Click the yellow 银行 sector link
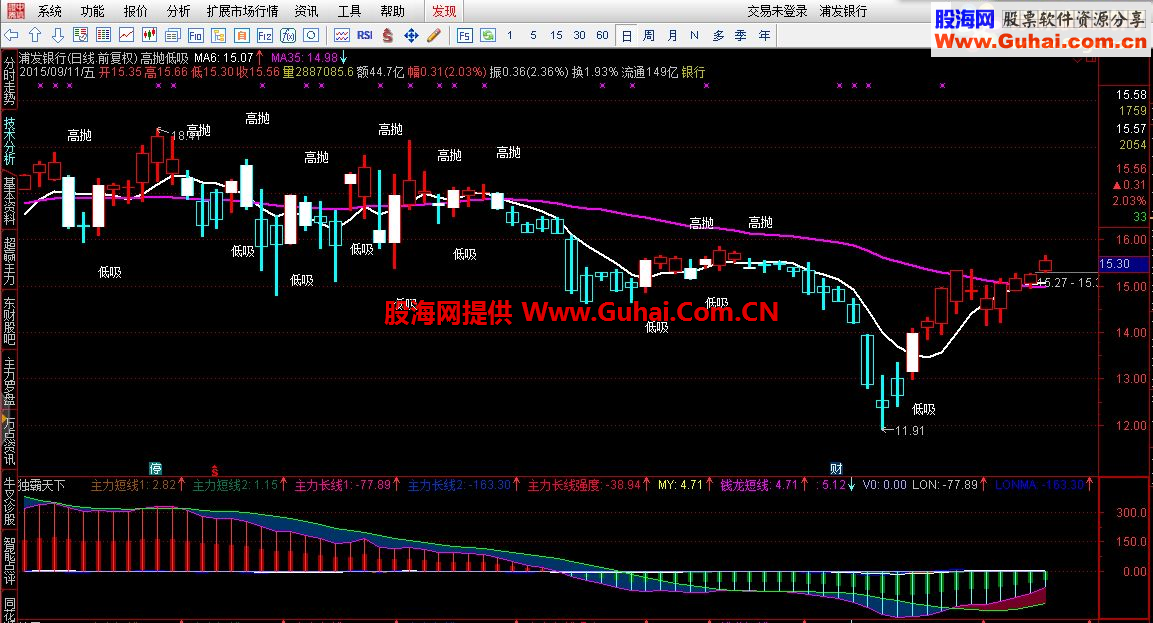The image size is (1153, 623). click(x=693, y=72)
